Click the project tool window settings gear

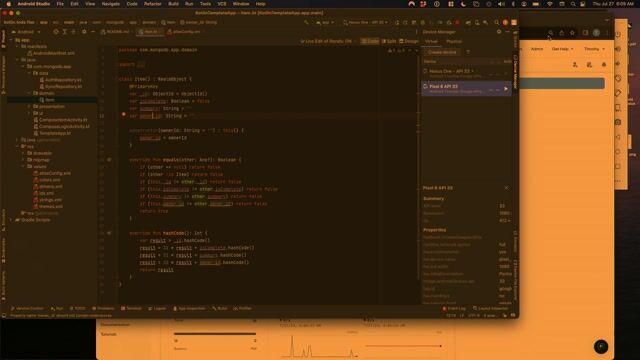(84, 31)
